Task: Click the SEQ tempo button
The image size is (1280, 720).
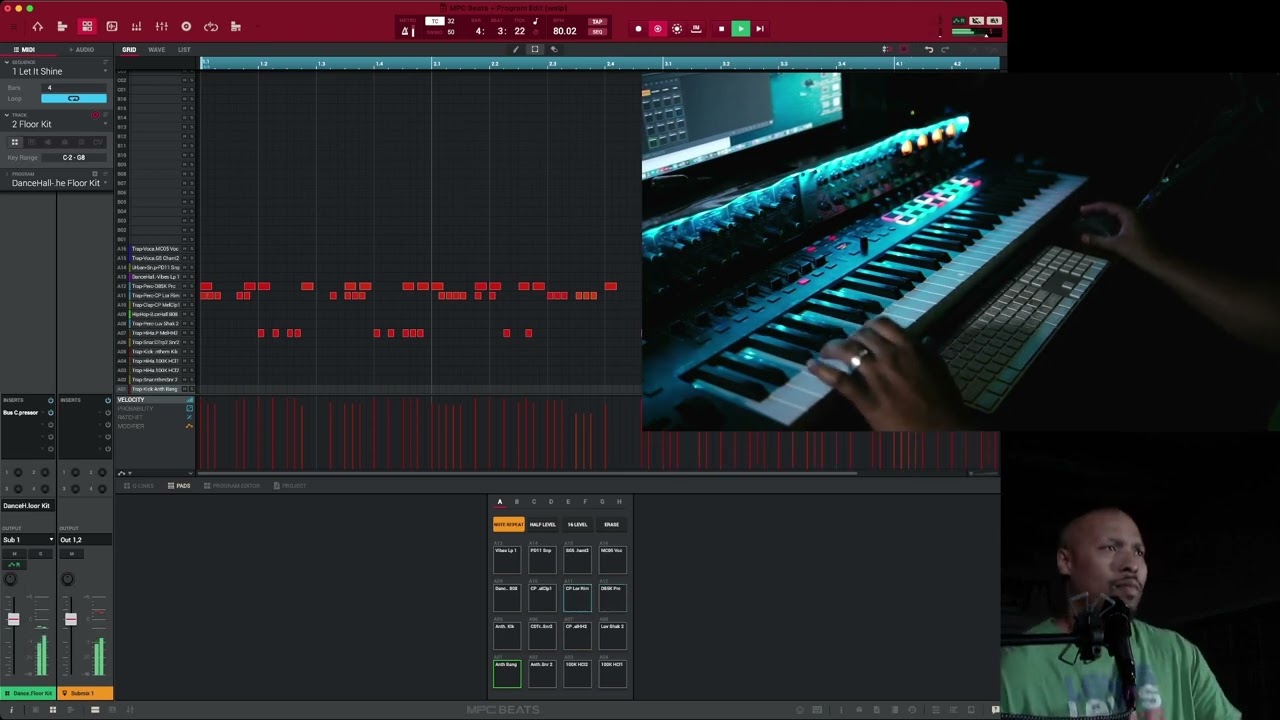Action: (597, 31)
